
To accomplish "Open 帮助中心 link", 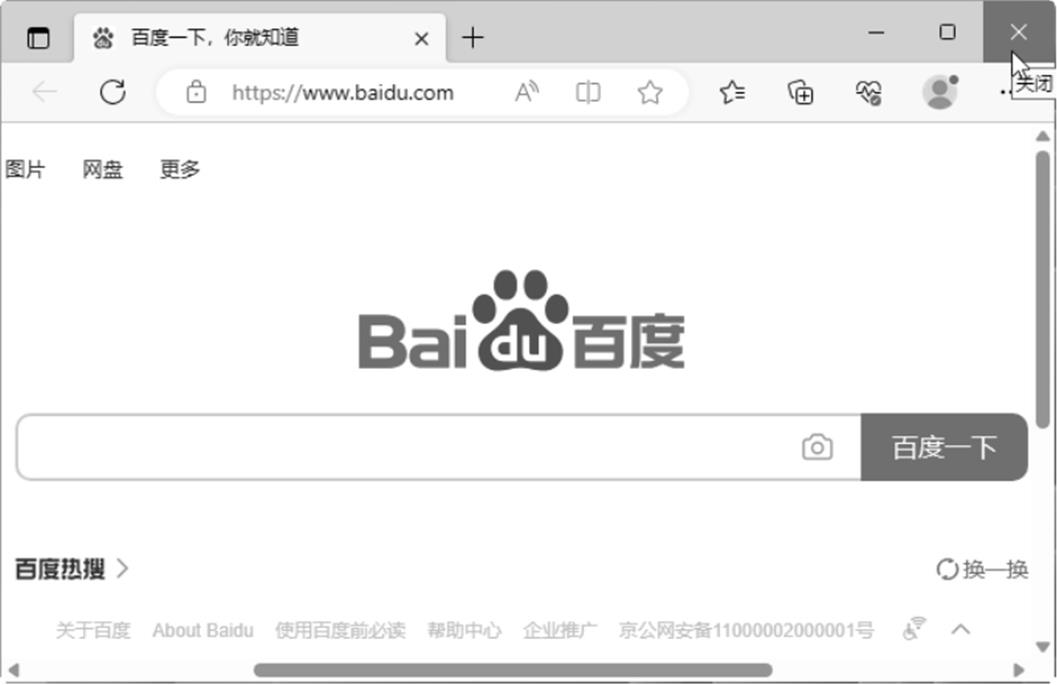I will pos(464,630).
